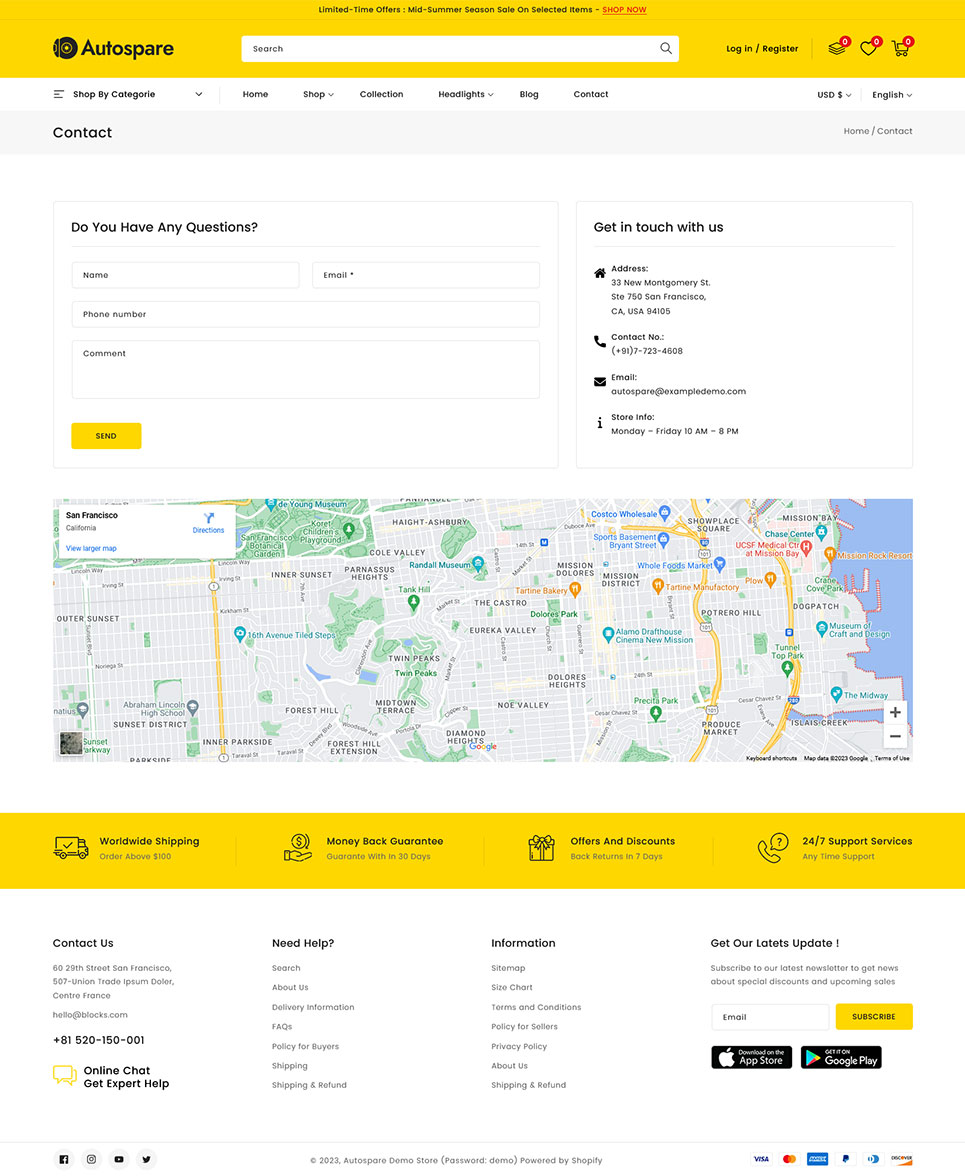Open the shopping cart icon
Screen dimensions: 965x1176
pyautogui.click(x=900, y=48)
